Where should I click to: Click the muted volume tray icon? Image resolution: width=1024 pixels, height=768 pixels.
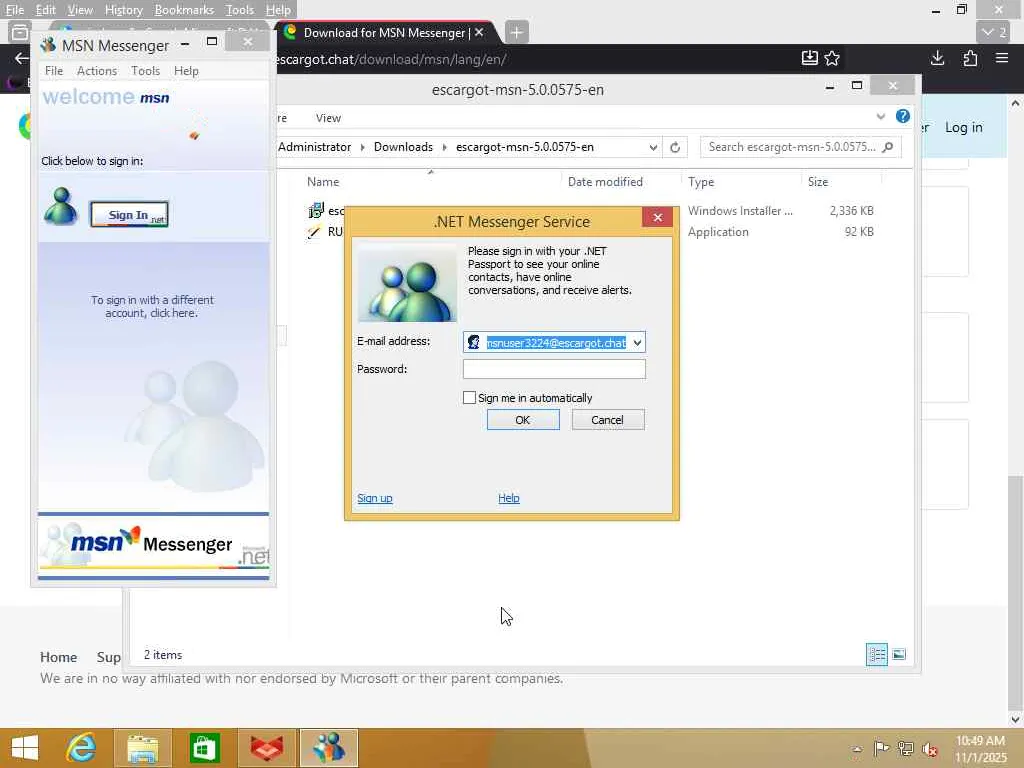929,748
